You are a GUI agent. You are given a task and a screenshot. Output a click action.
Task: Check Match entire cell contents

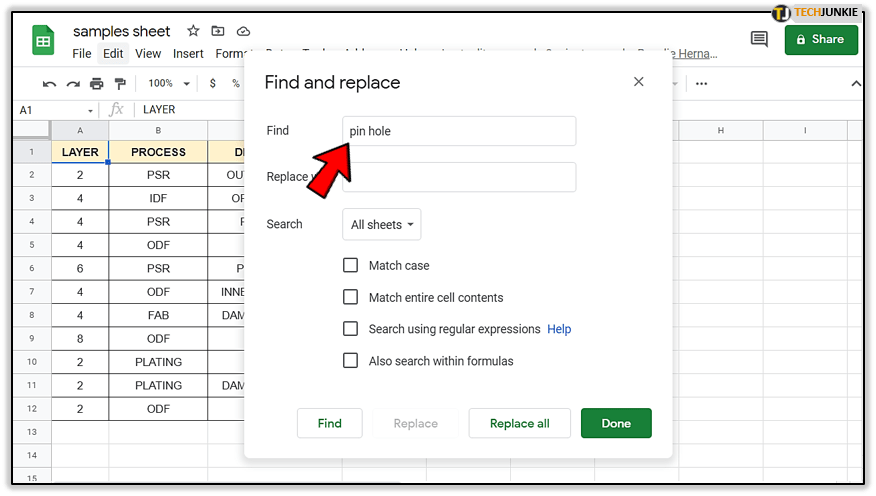pos(351,297)
